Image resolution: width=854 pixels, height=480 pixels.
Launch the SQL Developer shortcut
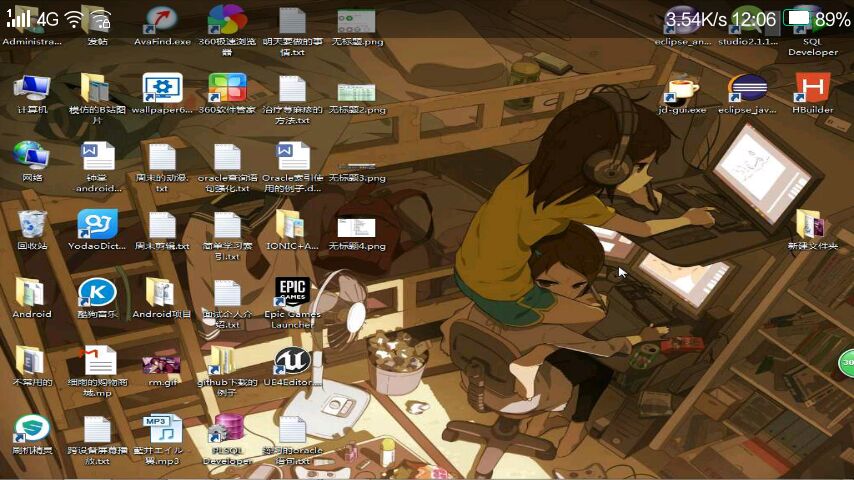point(813,32)
